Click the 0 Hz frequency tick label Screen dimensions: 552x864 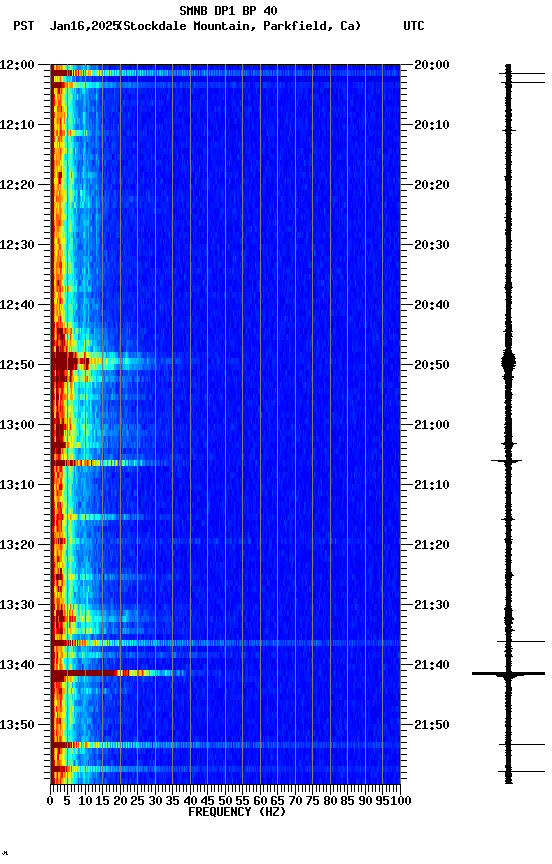point(50,801)
